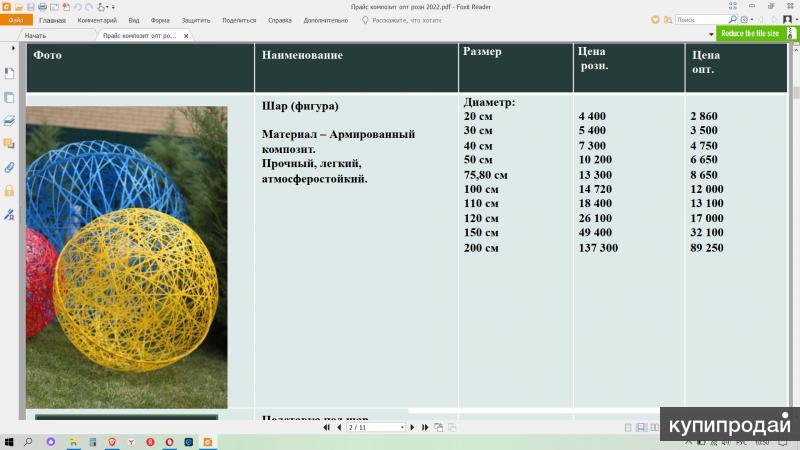The image size is (800, 450).
Task: Go to the previous page
Action: [x=339, y=428]
